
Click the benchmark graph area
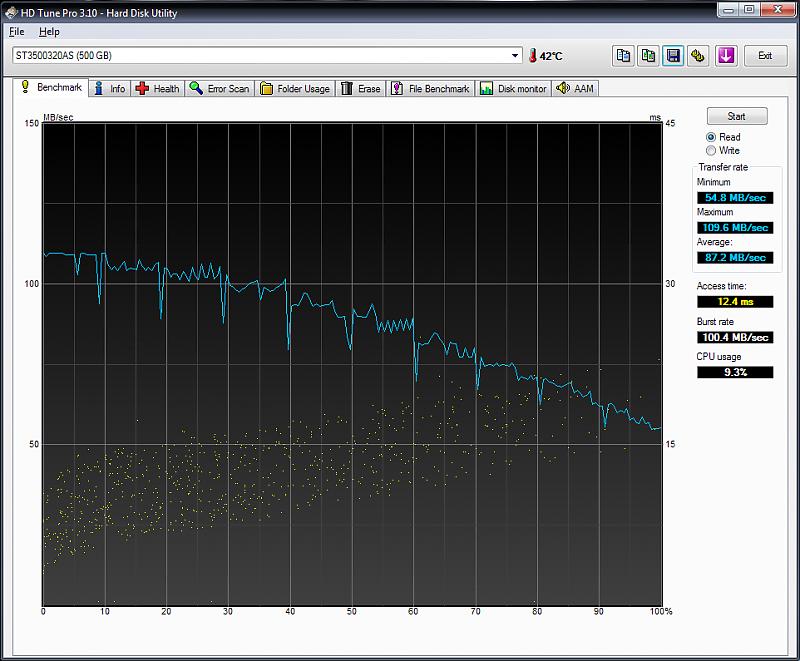point(352,364)
